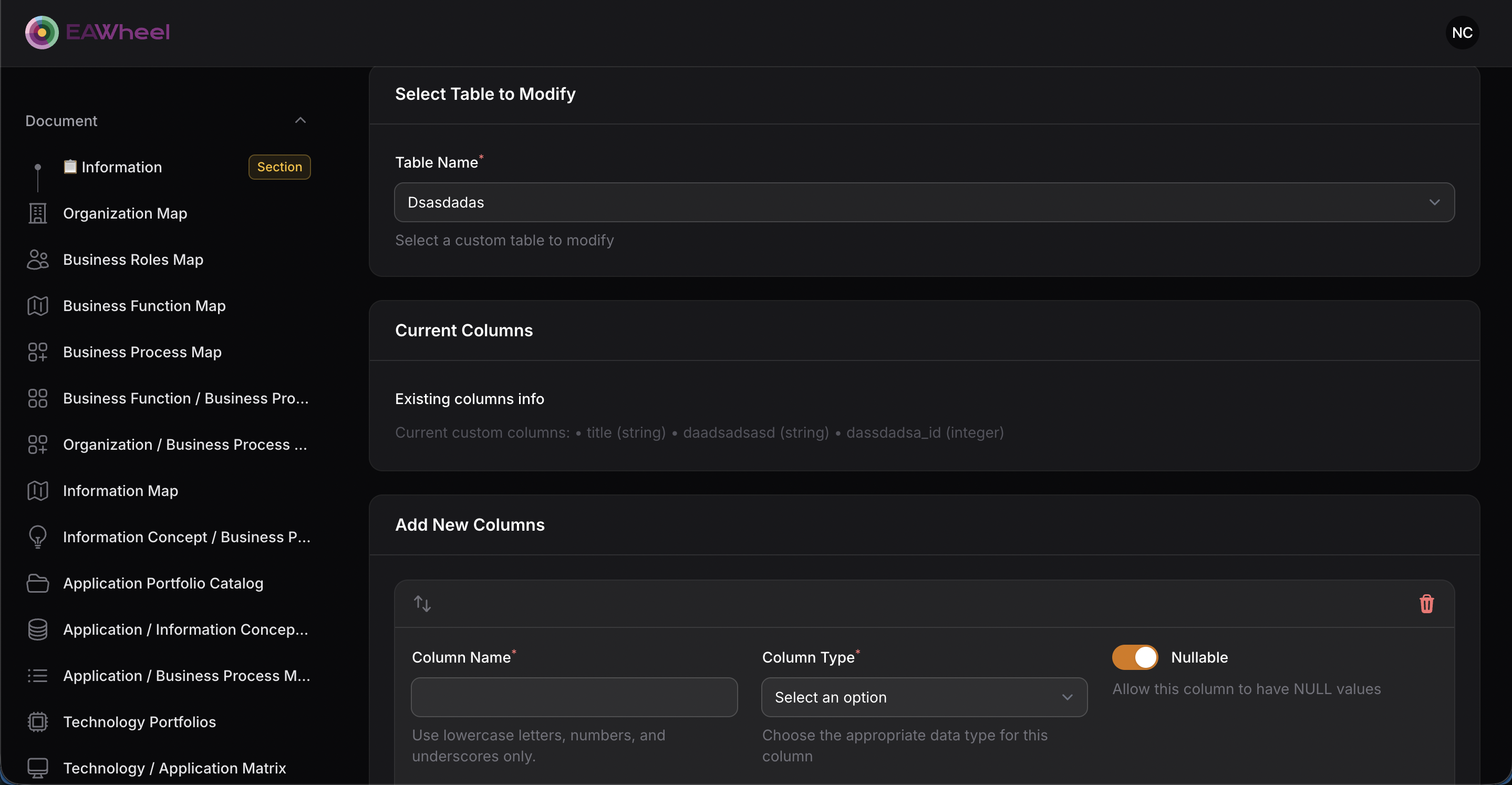Click the Section badge next to Information
Screen dimensions: 1512x785
pyautogui.click(x=279, y=167)
